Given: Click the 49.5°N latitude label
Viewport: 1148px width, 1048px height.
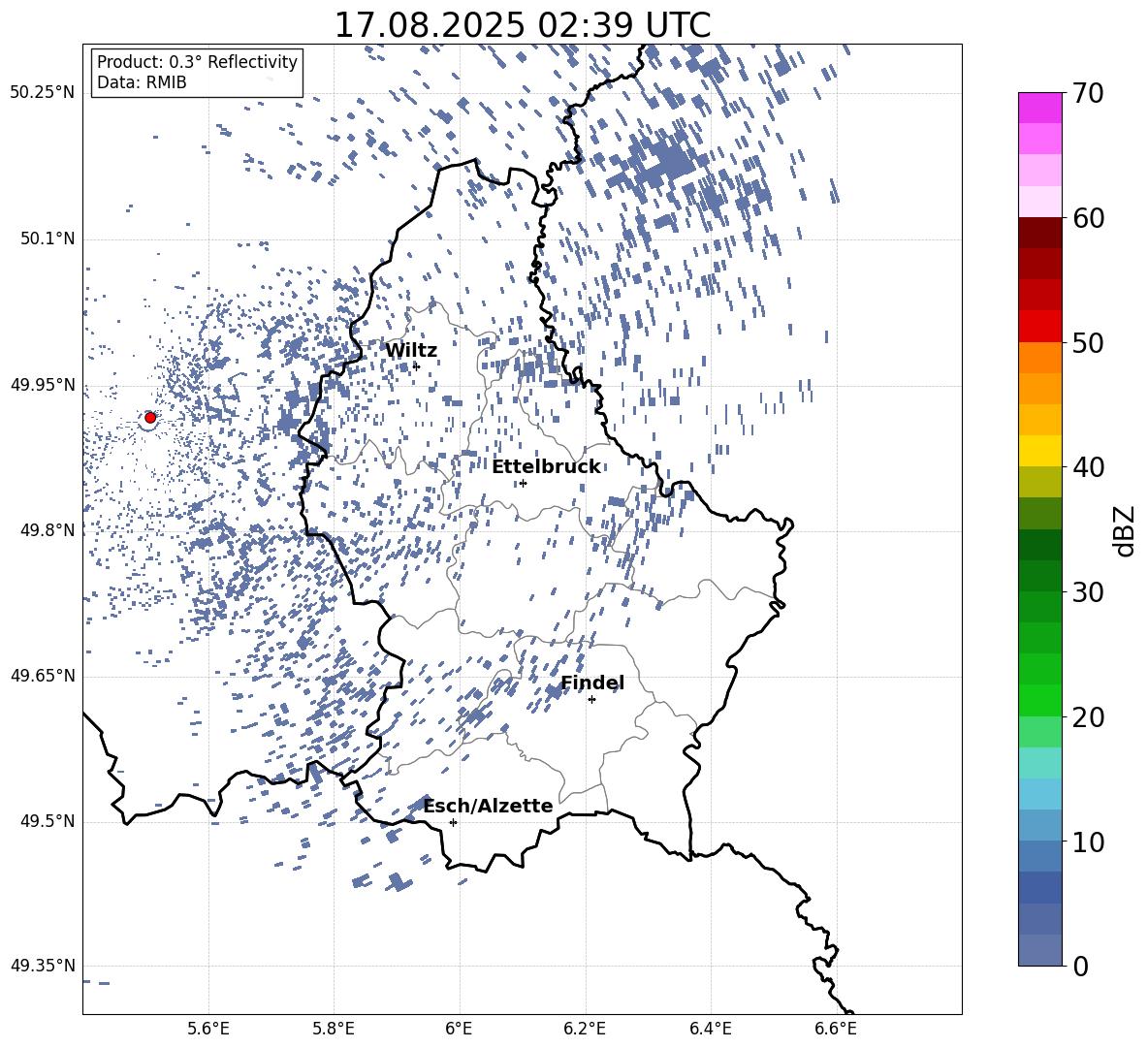Looking at the screenshot, I should [x=48, y=821].
